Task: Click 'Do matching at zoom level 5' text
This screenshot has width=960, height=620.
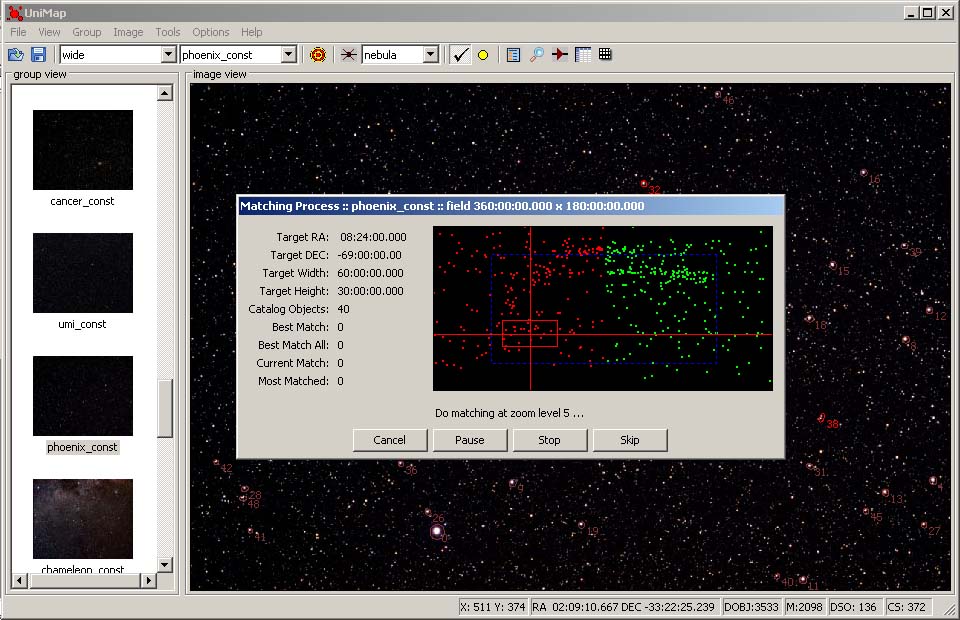Action: point(509,413)
